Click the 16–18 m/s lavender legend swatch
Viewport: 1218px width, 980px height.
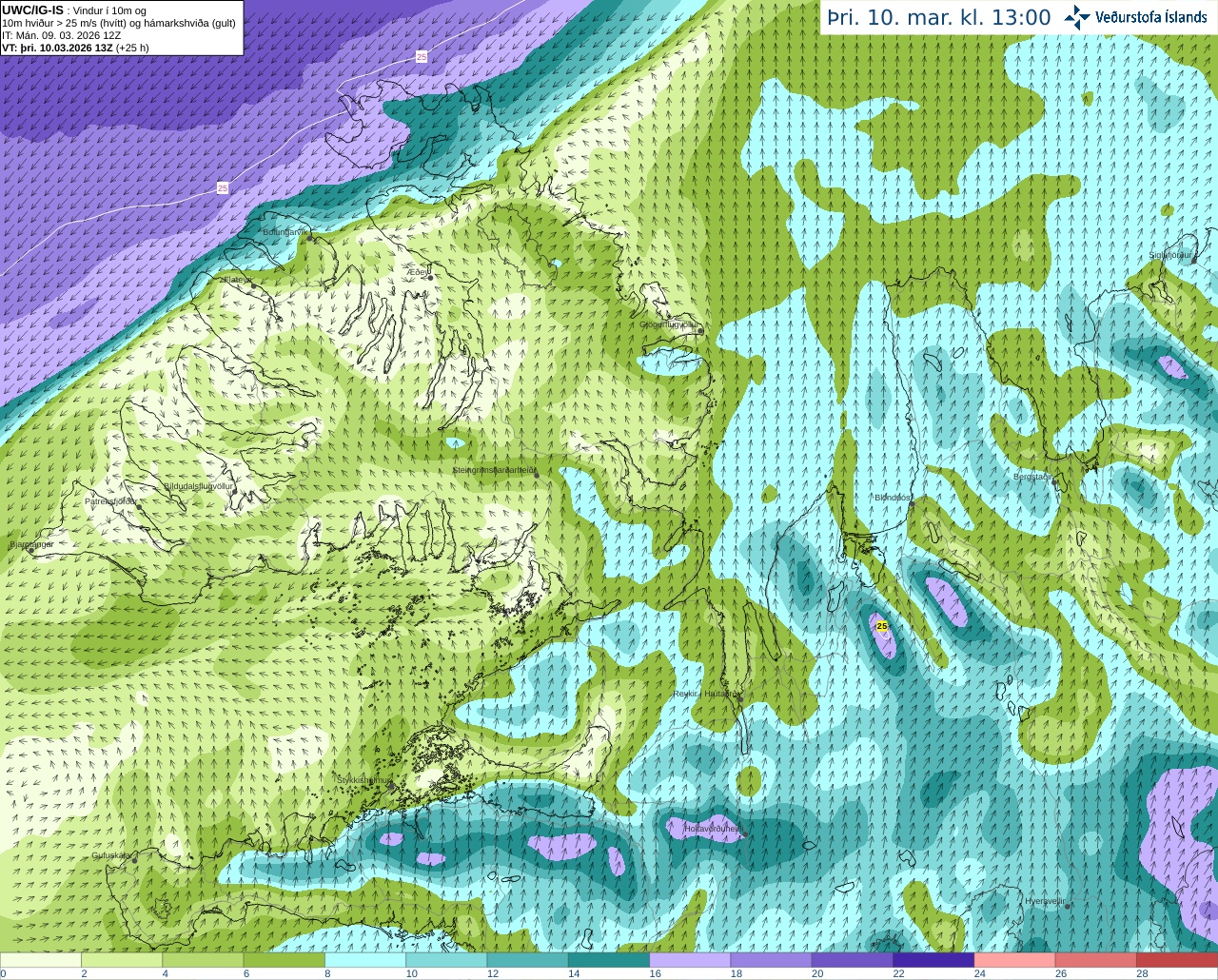pyautogui.click(x=690, y=960)
